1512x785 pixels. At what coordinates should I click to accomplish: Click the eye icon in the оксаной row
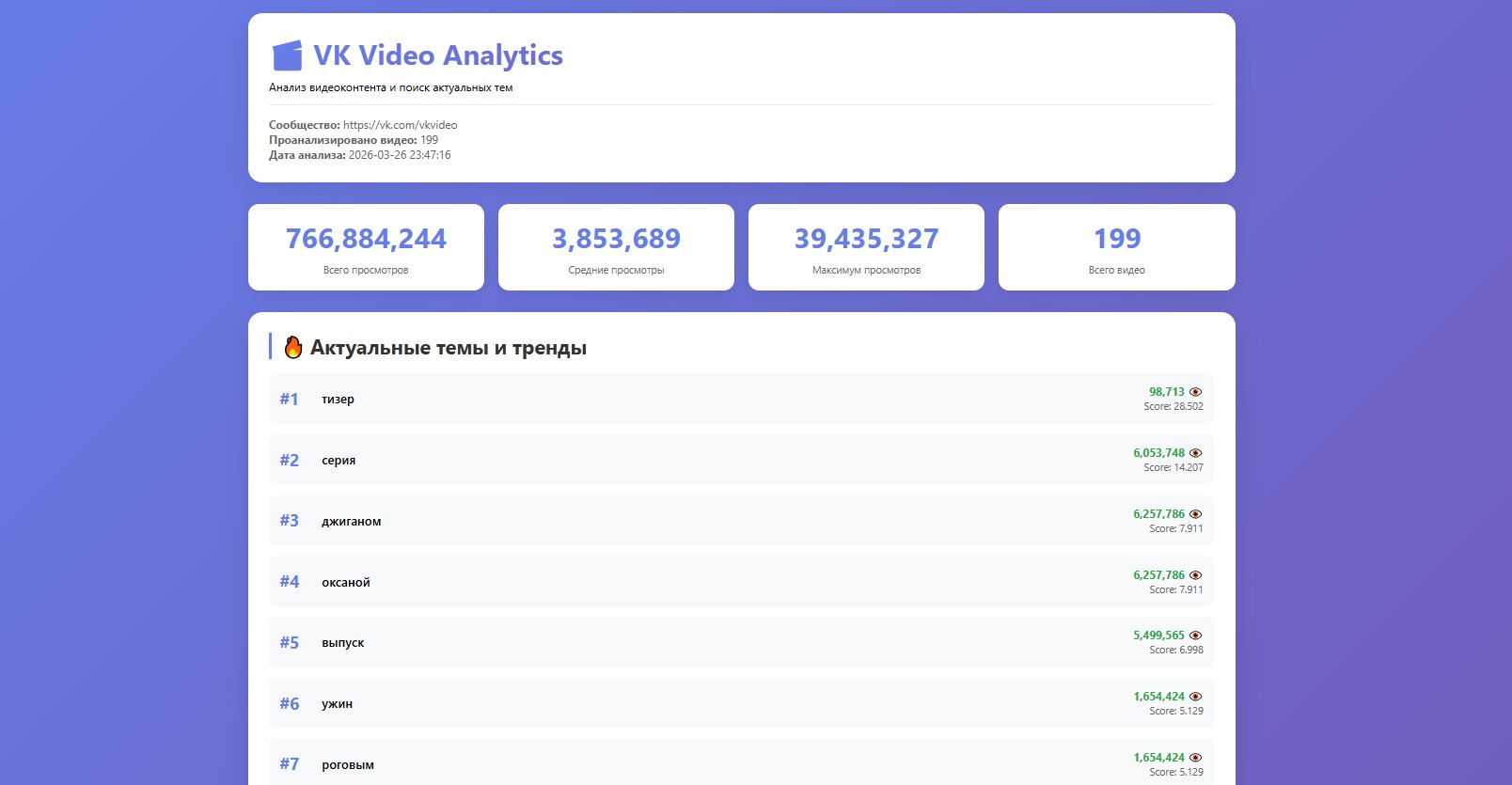coord(1195,575)
